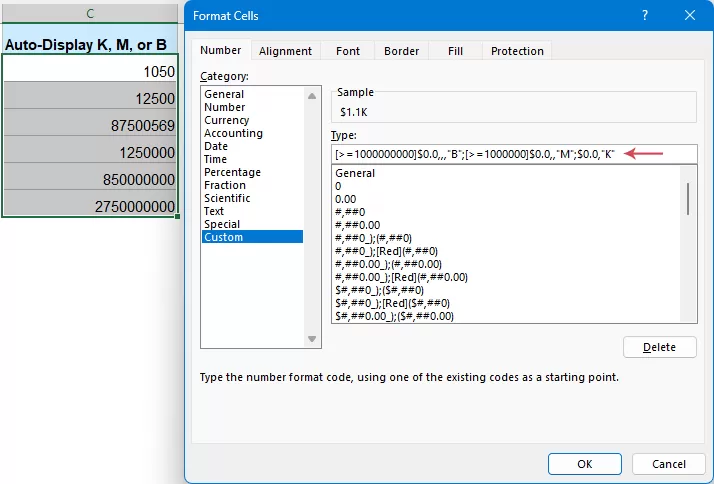This screenshot has height=484, width=714.
Task: Select the Number tab
Action: tap(221, 50)
